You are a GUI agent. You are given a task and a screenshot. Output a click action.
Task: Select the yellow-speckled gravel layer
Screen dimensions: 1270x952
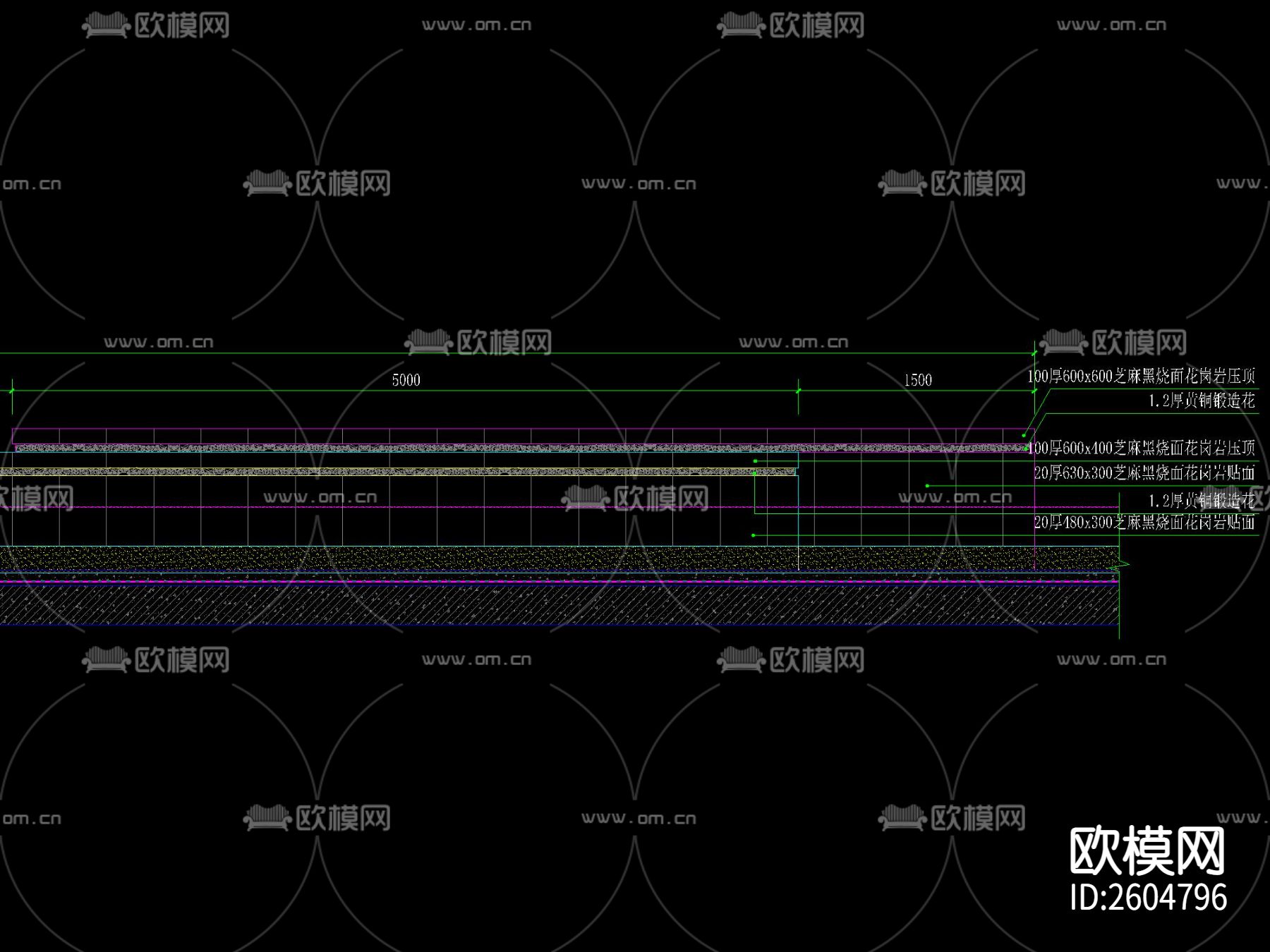560,558
